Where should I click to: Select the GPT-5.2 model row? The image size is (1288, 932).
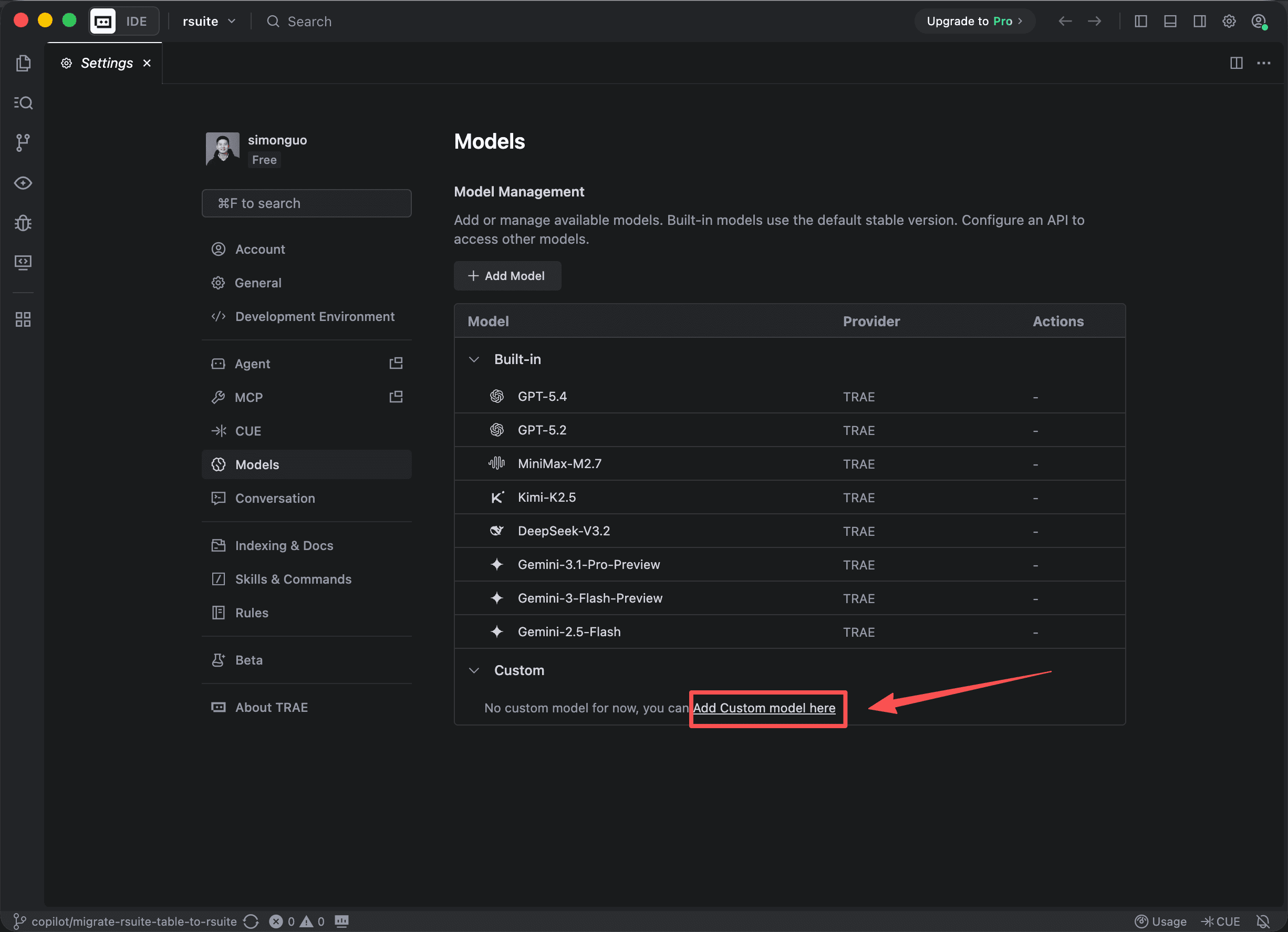(790, 430)
